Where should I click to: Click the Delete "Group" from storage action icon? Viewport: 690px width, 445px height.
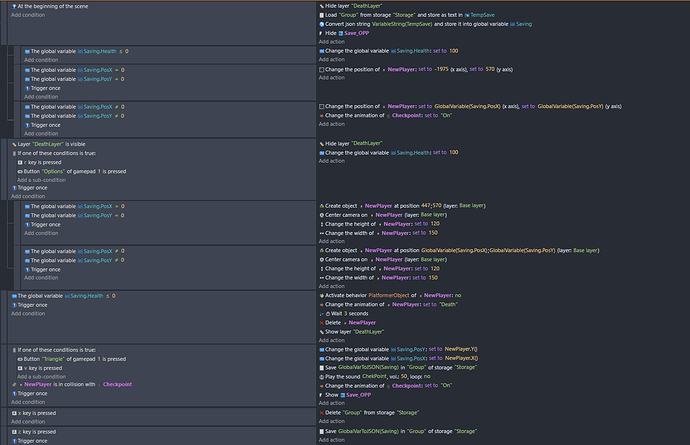tap(321, 412)
